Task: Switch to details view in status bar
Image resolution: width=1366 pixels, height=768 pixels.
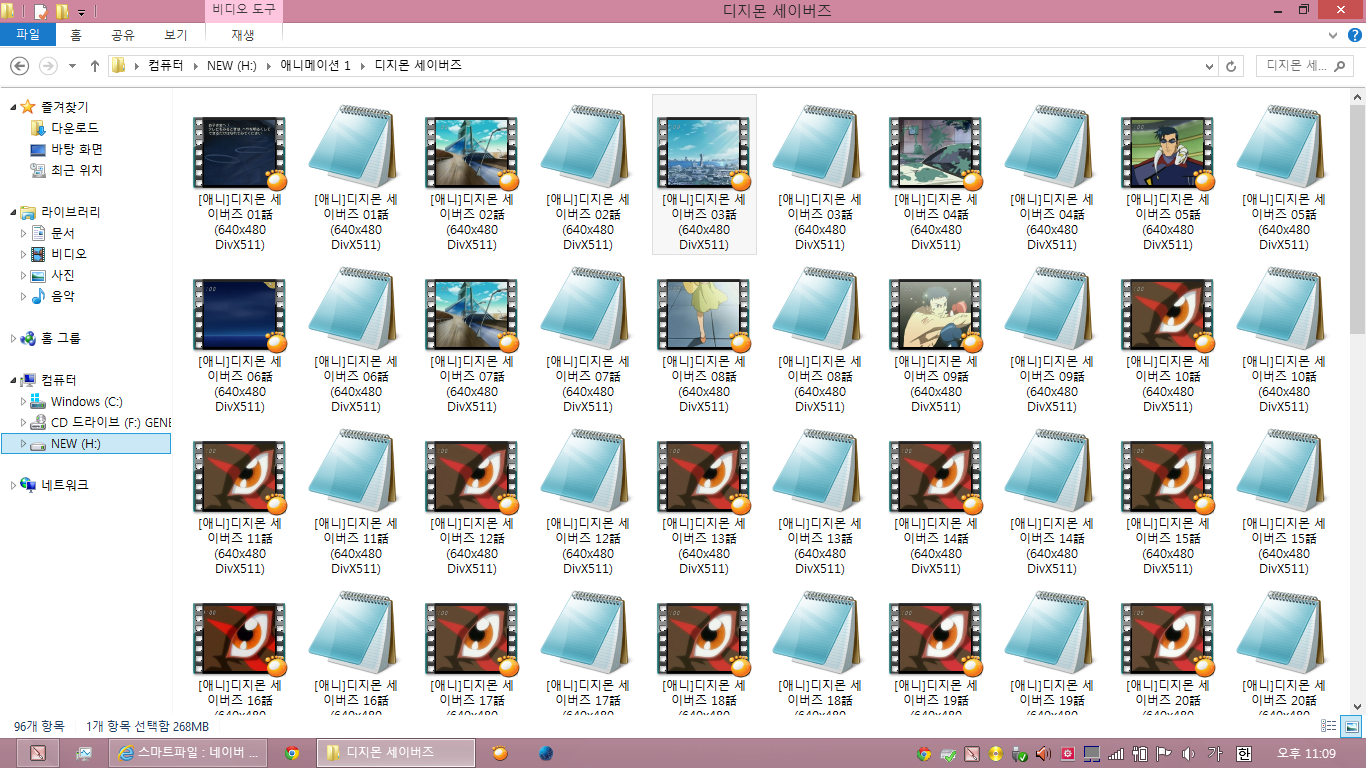Action: click(x=1329, y=726)
